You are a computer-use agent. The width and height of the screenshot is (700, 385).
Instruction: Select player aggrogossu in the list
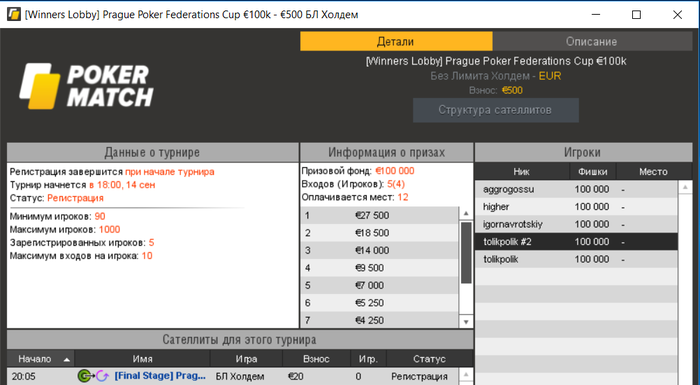tap(576, 189)
